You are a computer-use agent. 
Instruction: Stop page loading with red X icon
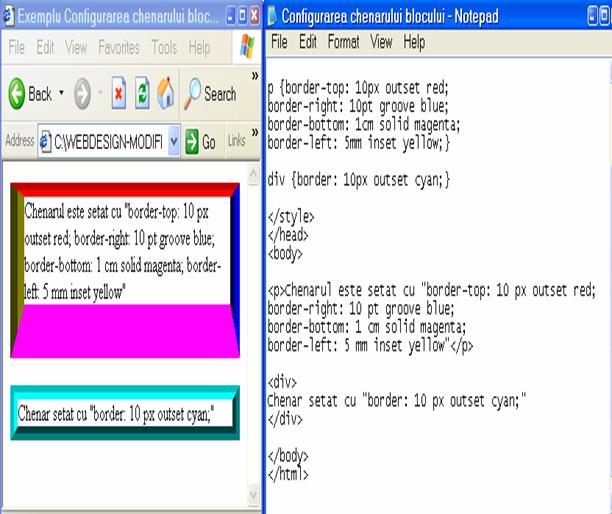point(119,93)
